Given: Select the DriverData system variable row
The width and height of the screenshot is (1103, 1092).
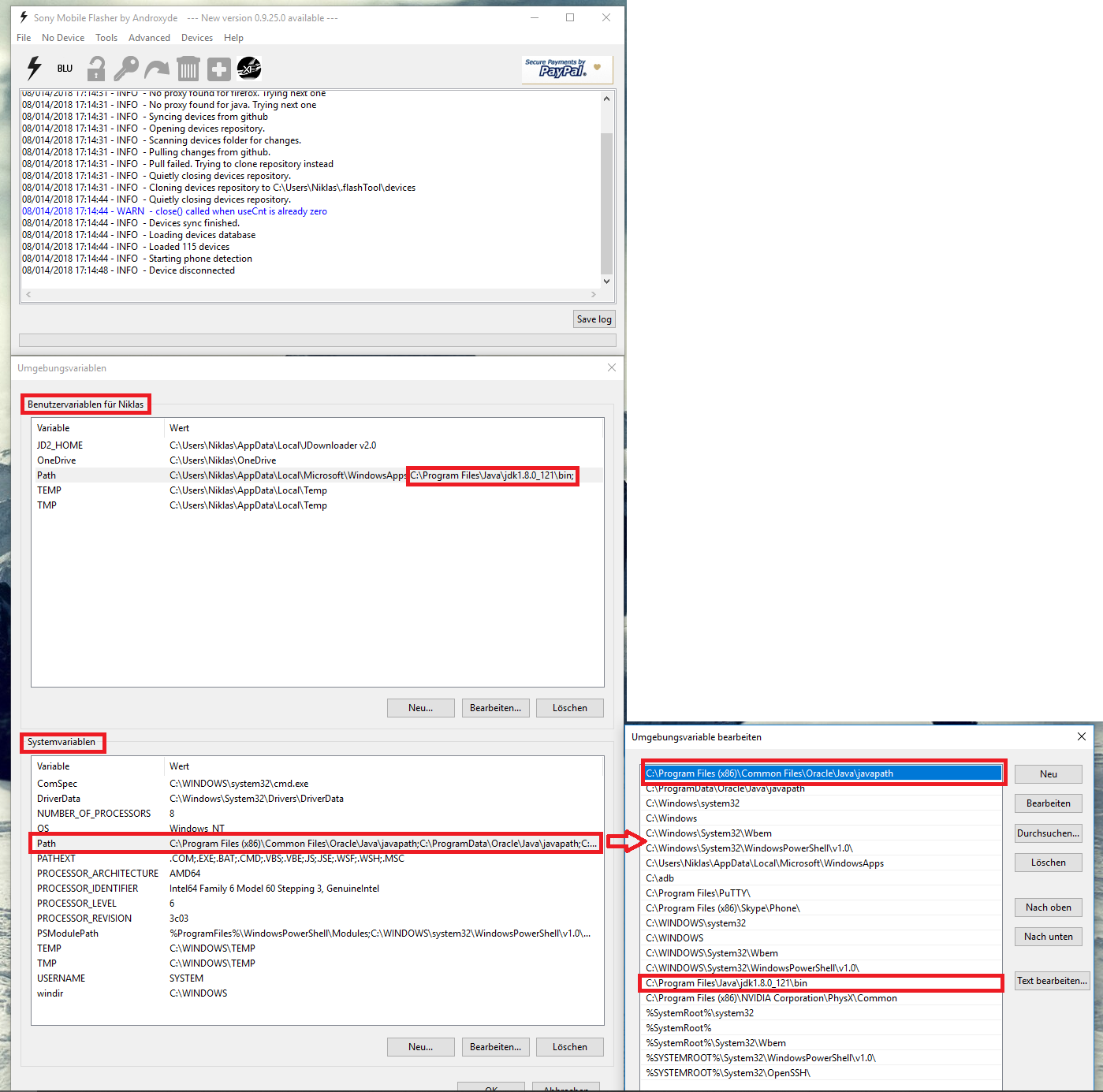Looking at the screenshot, I should (317, 799).
